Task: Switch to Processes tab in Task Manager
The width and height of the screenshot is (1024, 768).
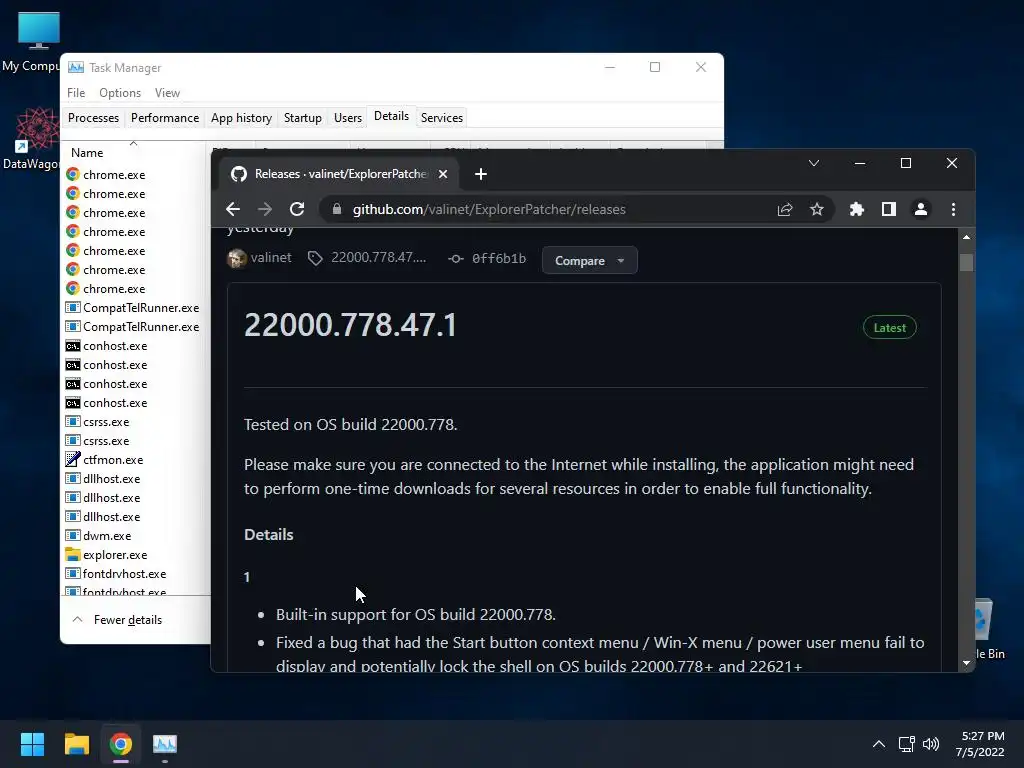Action: coord(93,118)
